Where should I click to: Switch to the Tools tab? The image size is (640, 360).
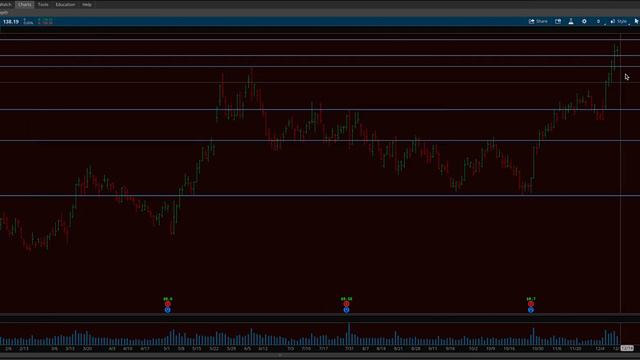tap(43, 4)
